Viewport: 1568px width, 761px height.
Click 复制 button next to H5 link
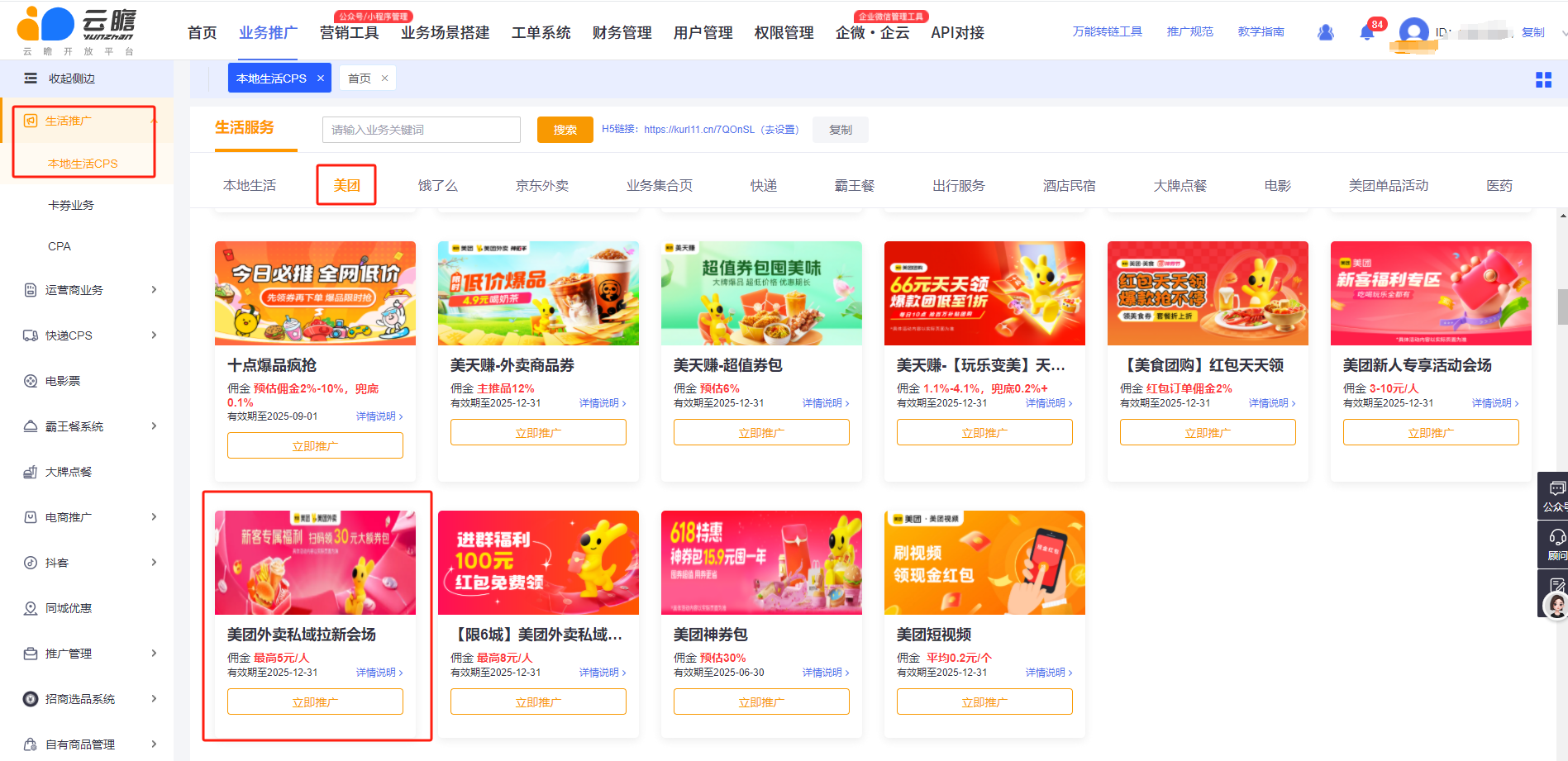coord(841,130)
